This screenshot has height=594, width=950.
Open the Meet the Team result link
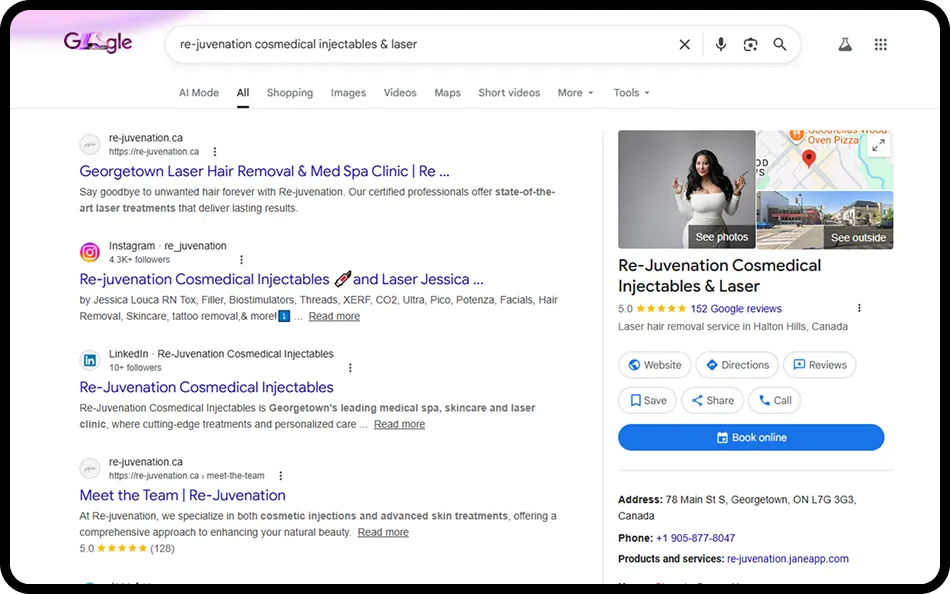pyautogui.click(x=182, y=495)
